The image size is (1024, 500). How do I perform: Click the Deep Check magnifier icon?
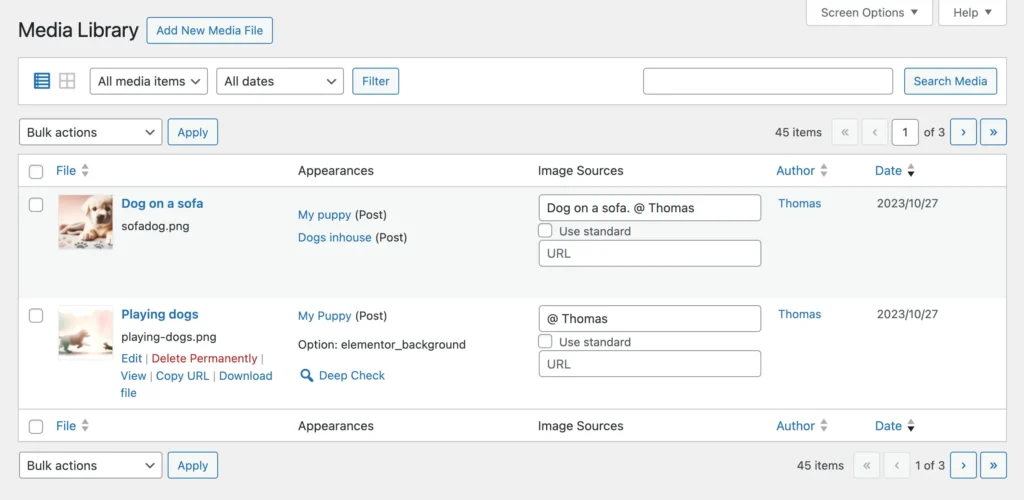click(307, 376)
